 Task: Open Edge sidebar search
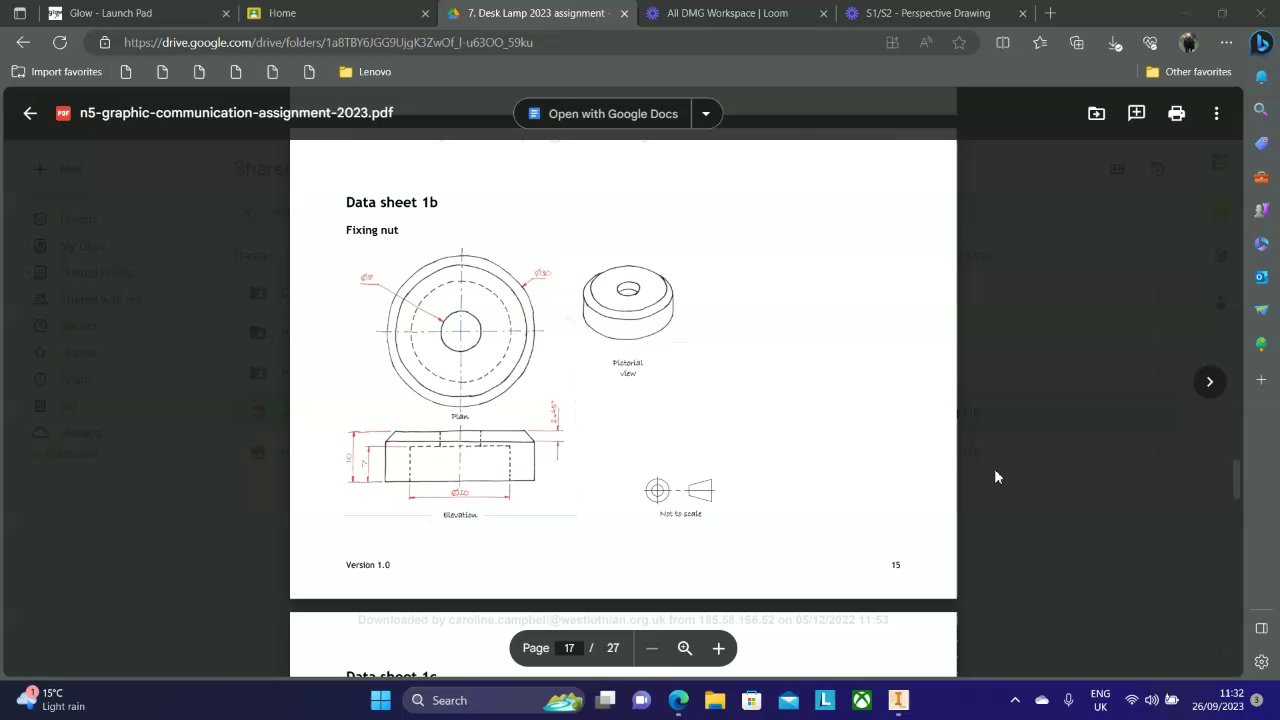(1261, 110)
